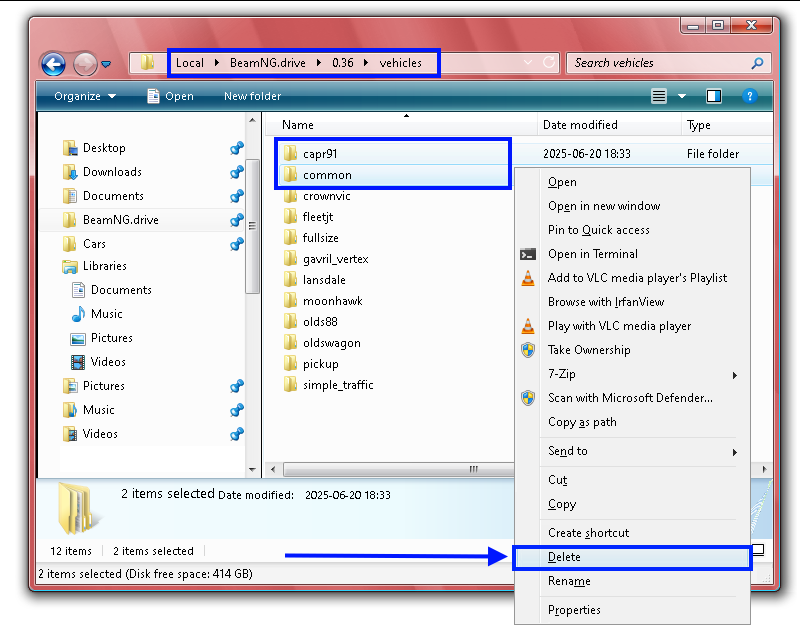This screenshot has height=634, width=800.
Task: Open Music library under Libraries
Action: coord(107,314)
